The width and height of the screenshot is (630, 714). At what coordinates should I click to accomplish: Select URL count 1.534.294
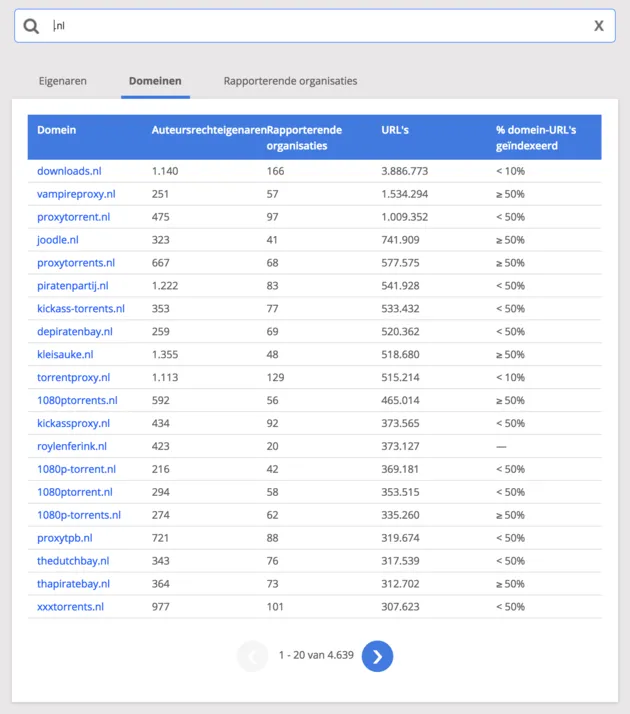[x=405, y=194]
